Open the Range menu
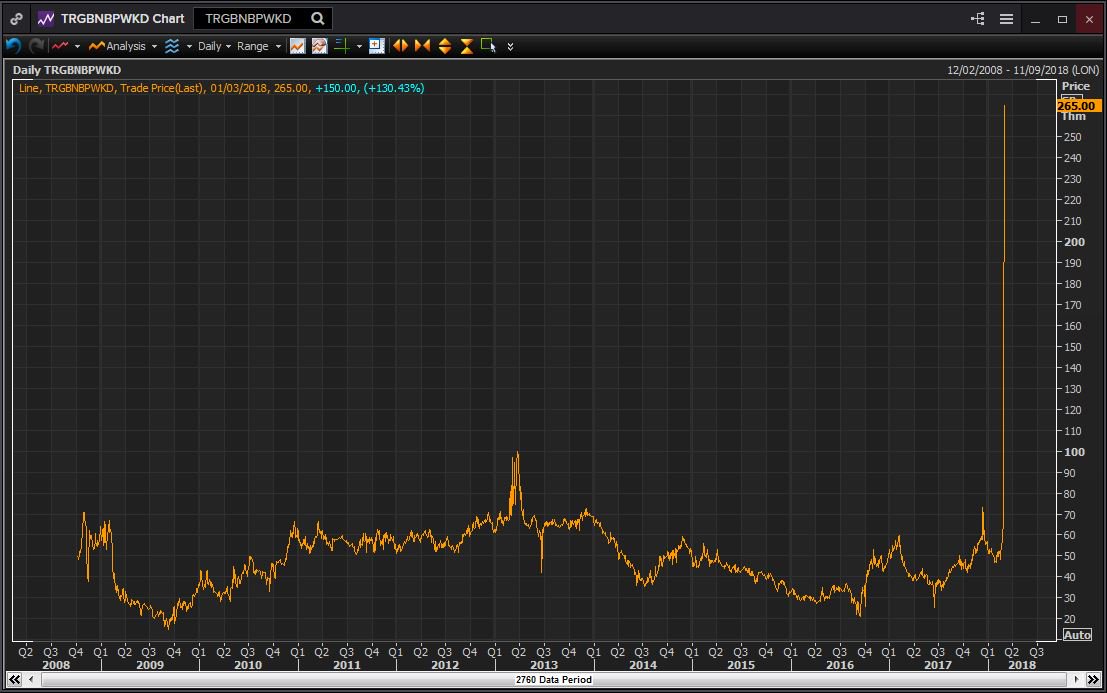The width and height of the screenshot is (1107, 693). (252, 46)
